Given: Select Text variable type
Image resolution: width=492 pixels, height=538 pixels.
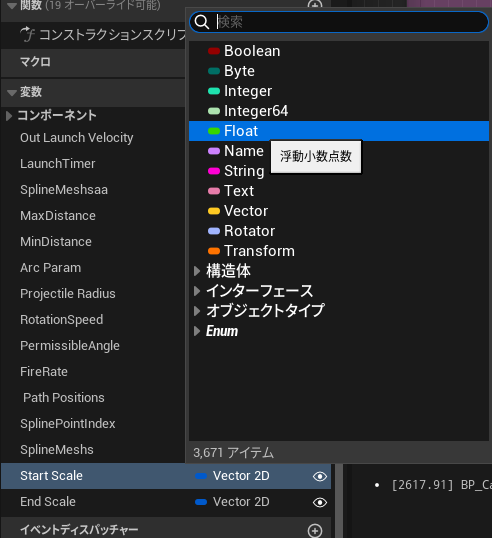Looking at the screenshot, I should (339, 191).
